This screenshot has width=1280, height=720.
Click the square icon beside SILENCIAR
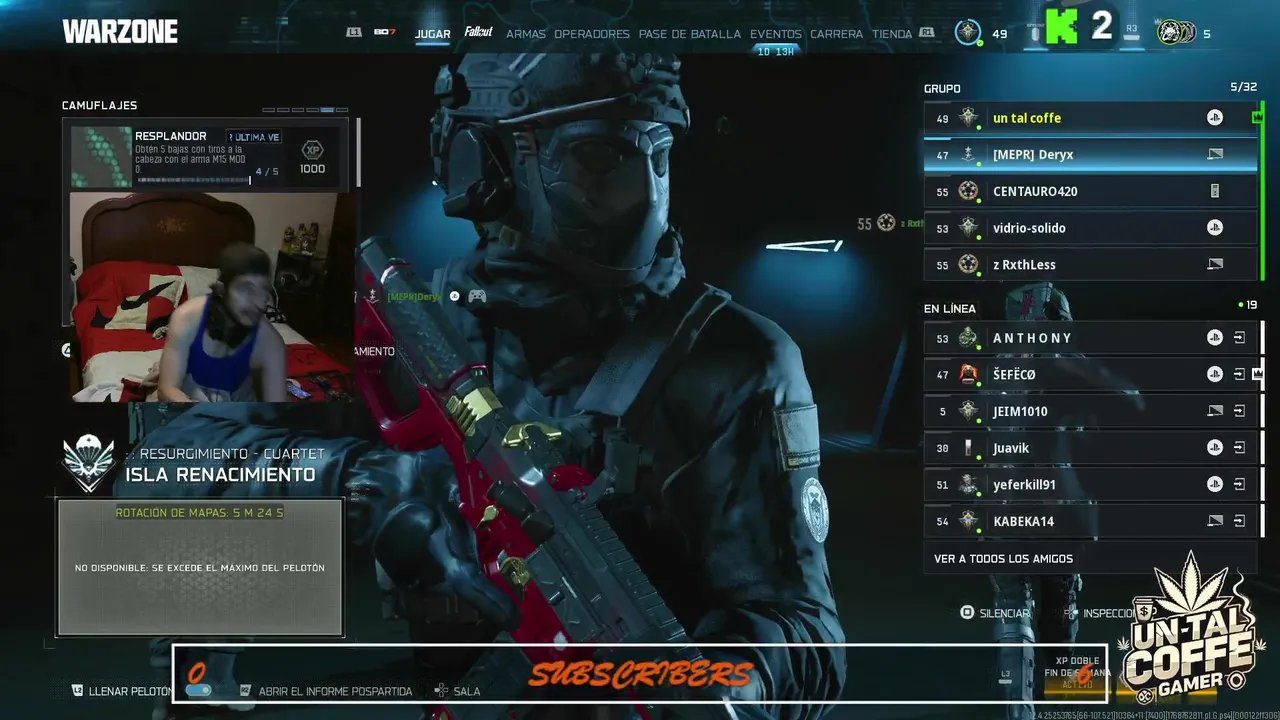[967, 612]
